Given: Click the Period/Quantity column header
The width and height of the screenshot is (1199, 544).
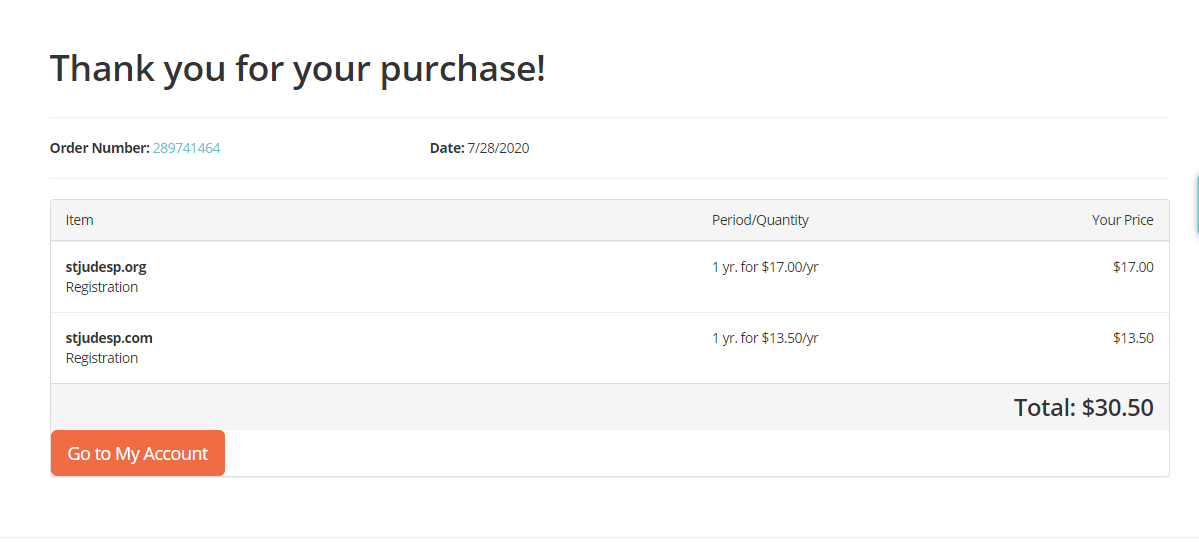Looking at the screenshot, I should click(x=760, y=220).
